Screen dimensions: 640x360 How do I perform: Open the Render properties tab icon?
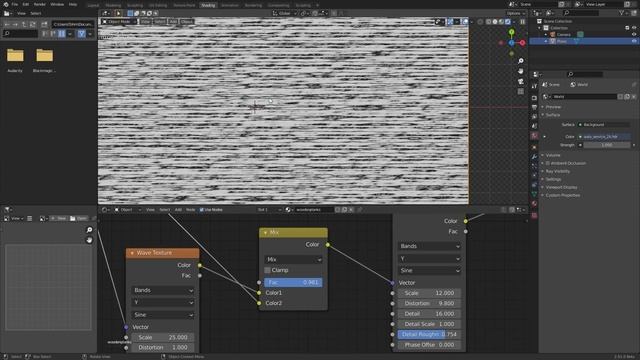(534, 98)
